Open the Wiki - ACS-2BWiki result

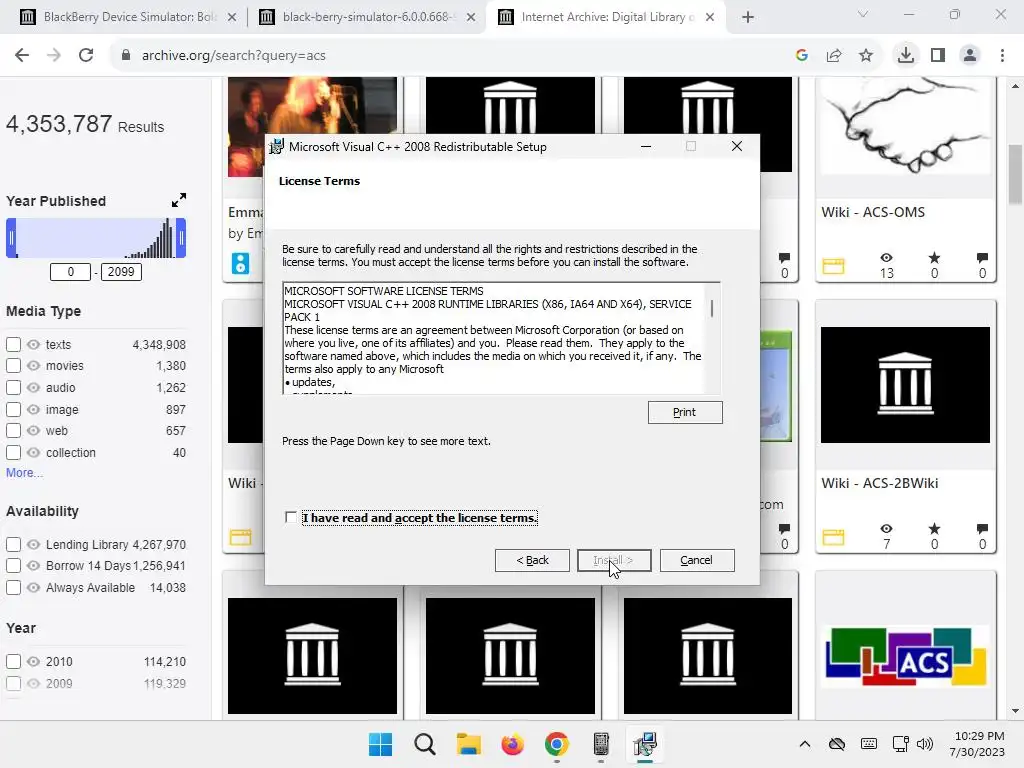click(880, 483)
